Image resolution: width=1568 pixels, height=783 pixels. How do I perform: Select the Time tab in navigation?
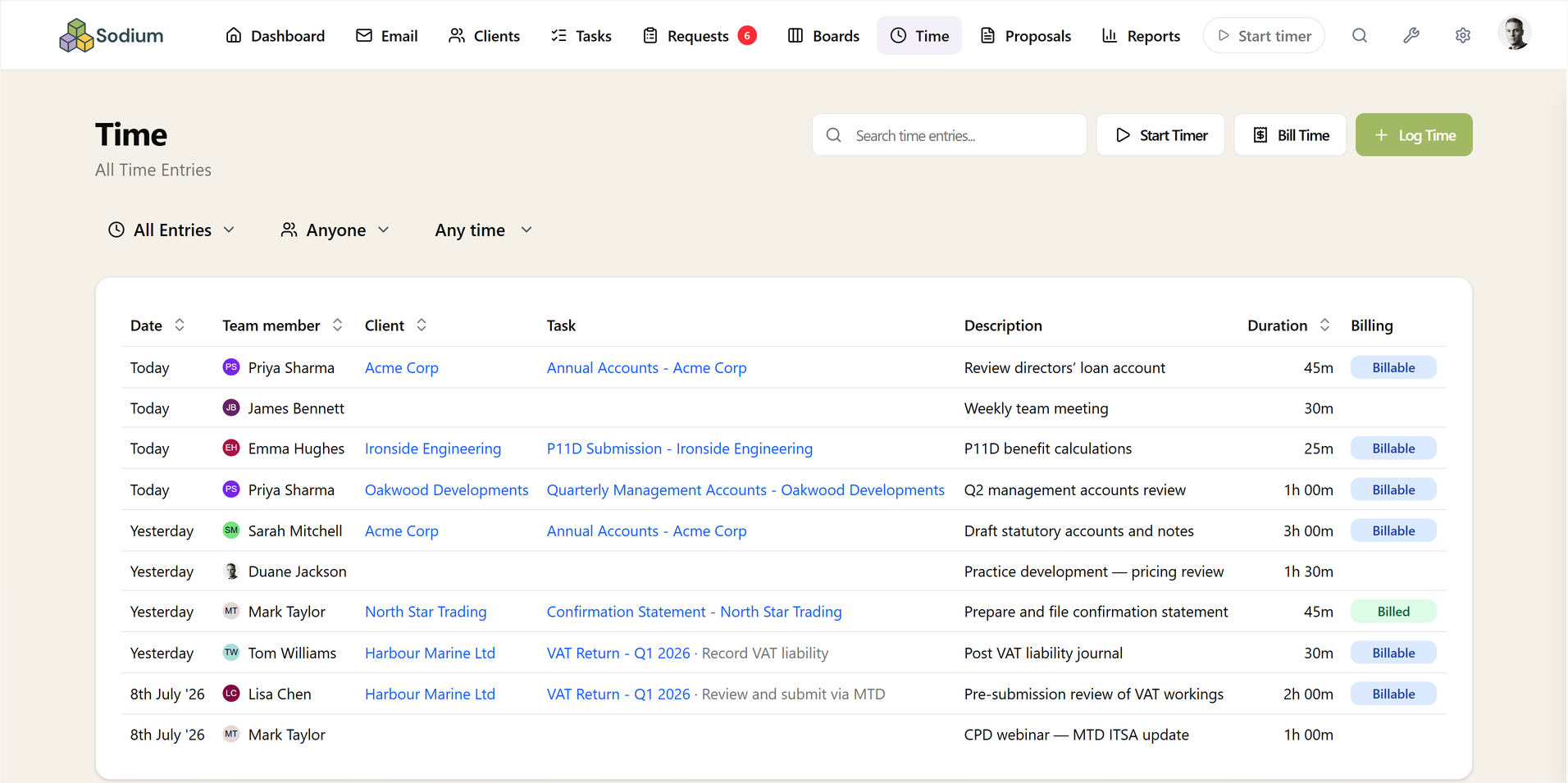click(x=919, y=35)
